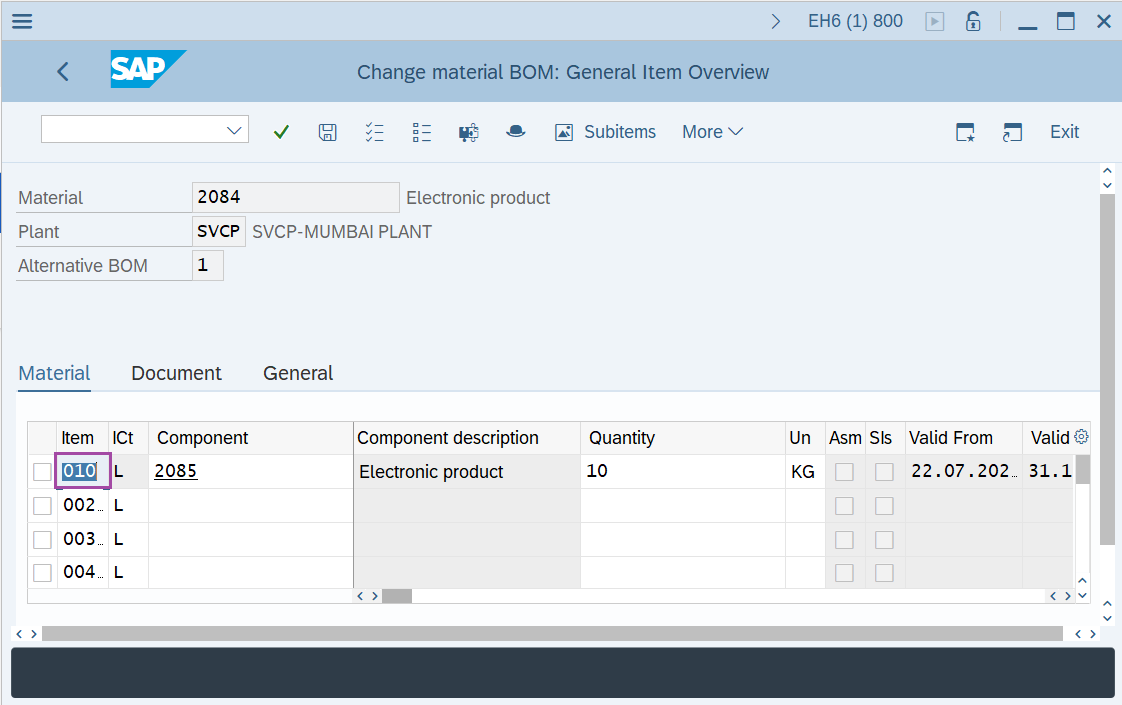This screenshot has width=1122, height=705.
Task: Click the Exit button
Action: click(x=1064, y=132)
